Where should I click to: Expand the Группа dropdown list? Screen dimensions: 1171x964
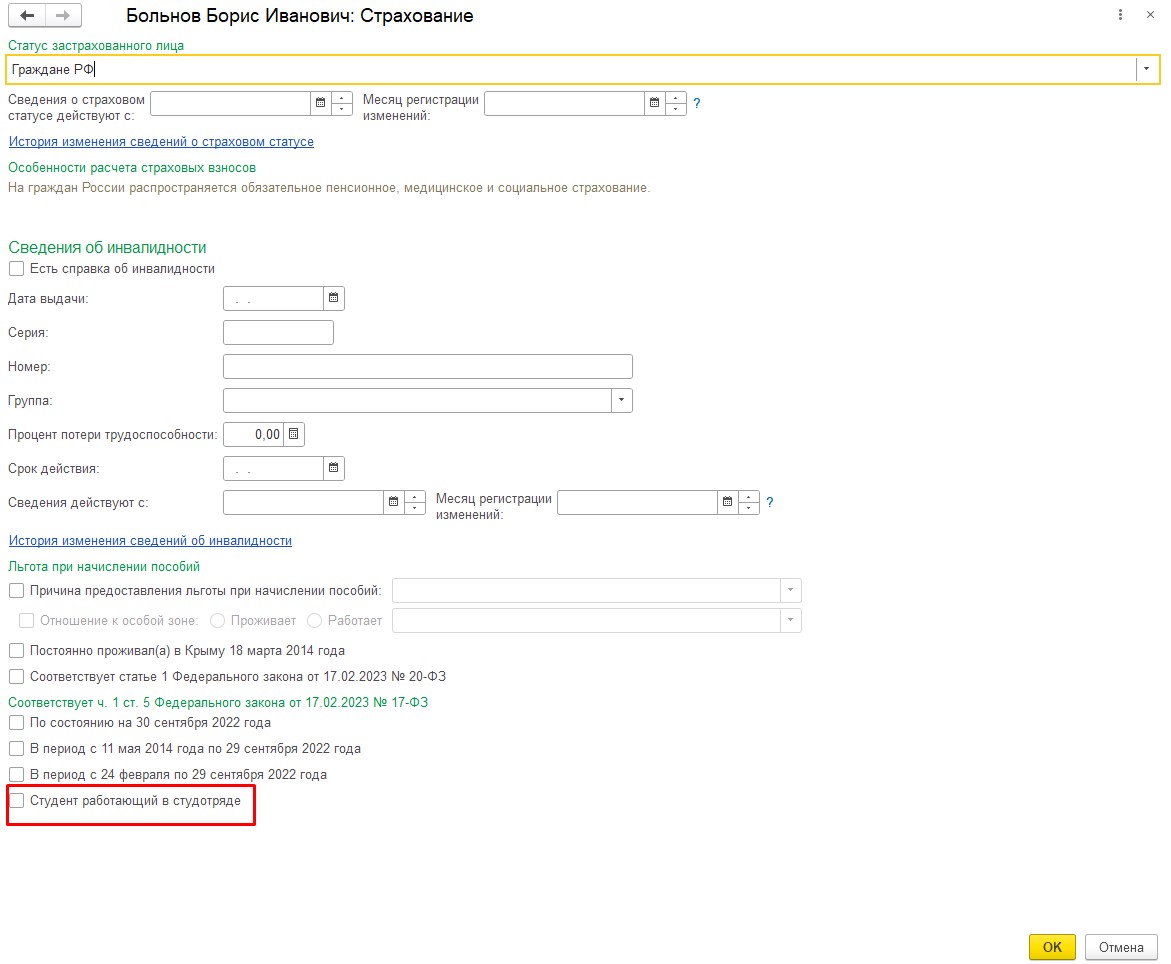pos(622,400)
